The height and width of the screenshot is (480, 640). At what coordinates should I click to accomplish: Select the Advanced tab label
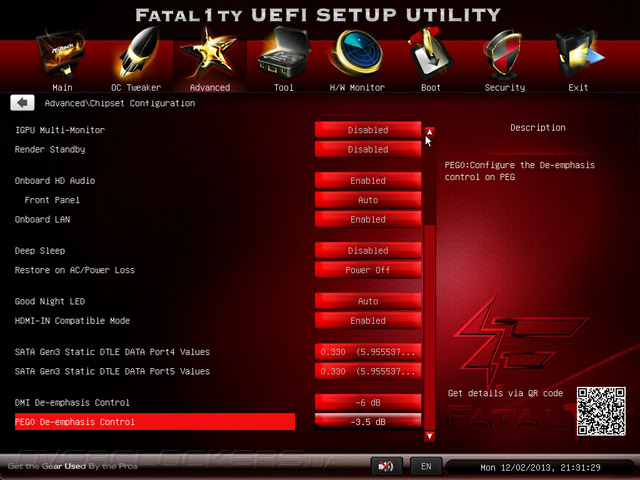pos(210,87)
